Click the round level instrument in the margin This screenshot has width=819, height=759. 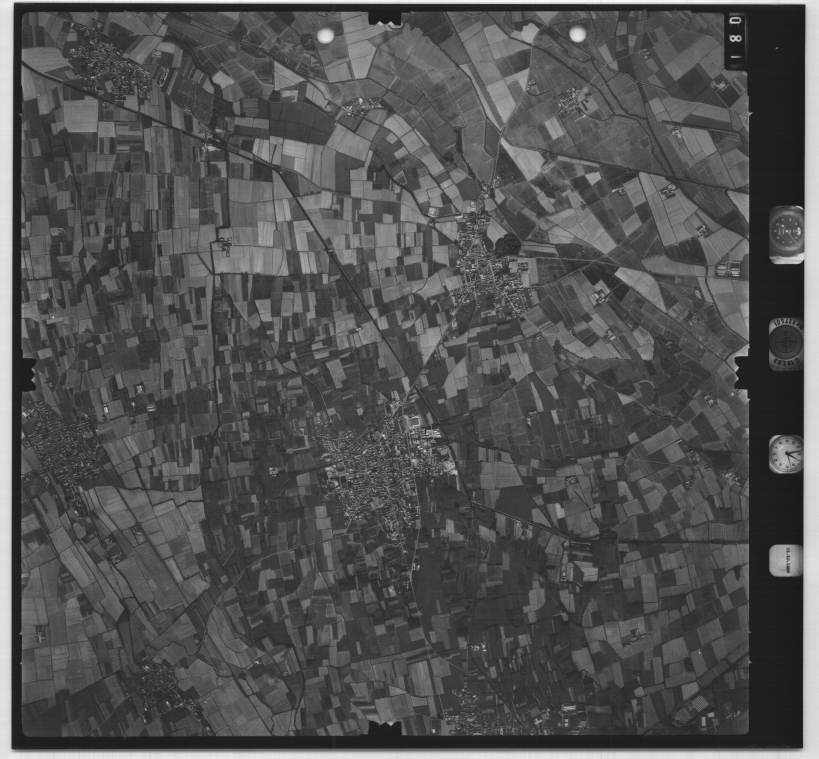click(x=785, y=343)
